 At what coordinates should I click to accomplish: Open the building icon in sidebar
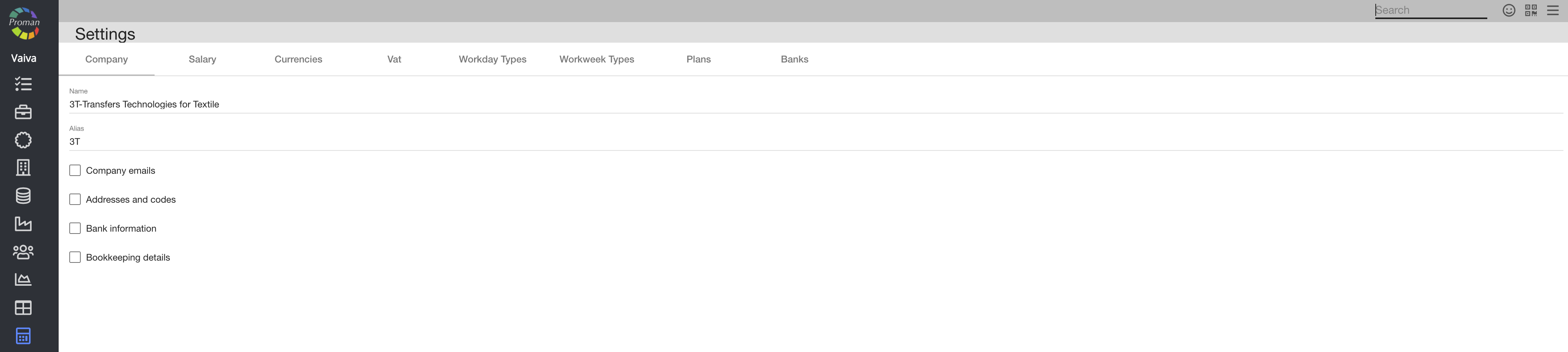23,168
